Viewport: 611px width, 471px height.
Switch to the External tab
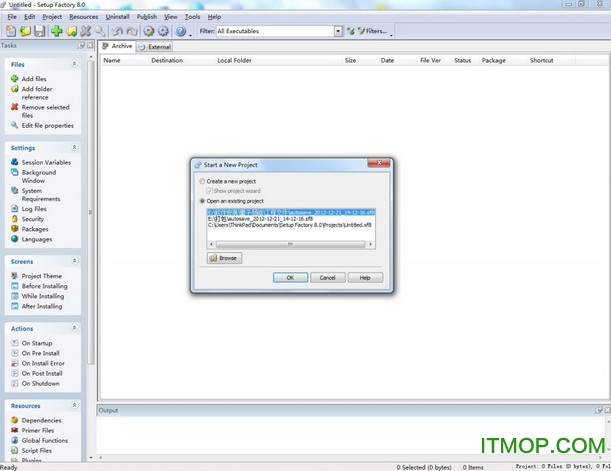tap(155, 47)
